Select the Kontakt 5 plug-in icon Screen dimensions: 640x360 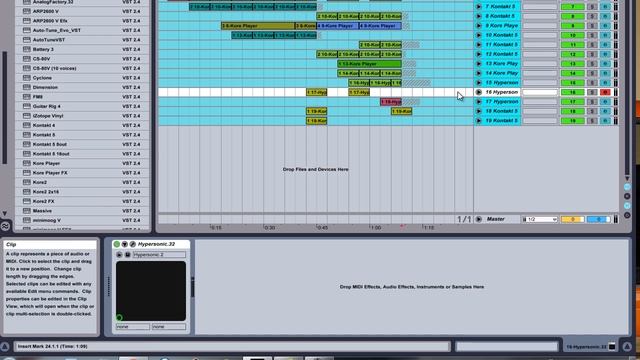pos(27,135)
